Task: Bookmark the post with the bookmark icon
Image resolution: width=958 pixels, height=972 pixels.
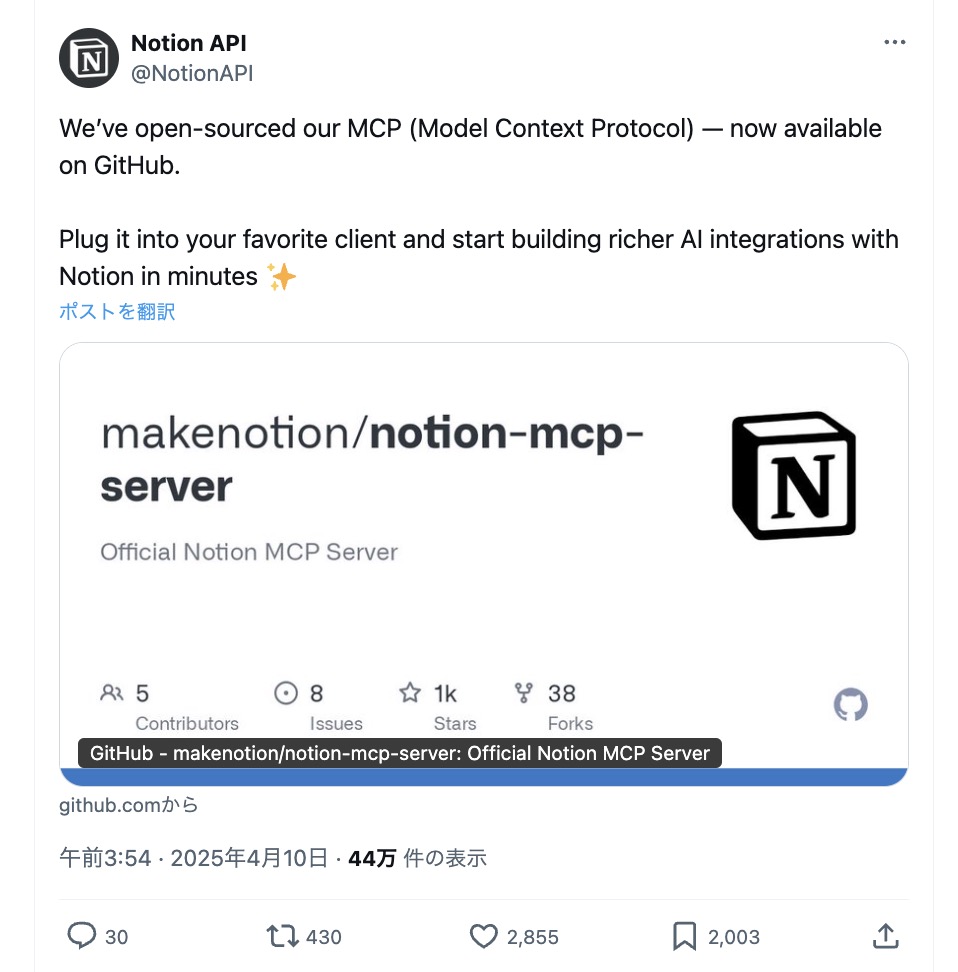Action: (685, 936)
